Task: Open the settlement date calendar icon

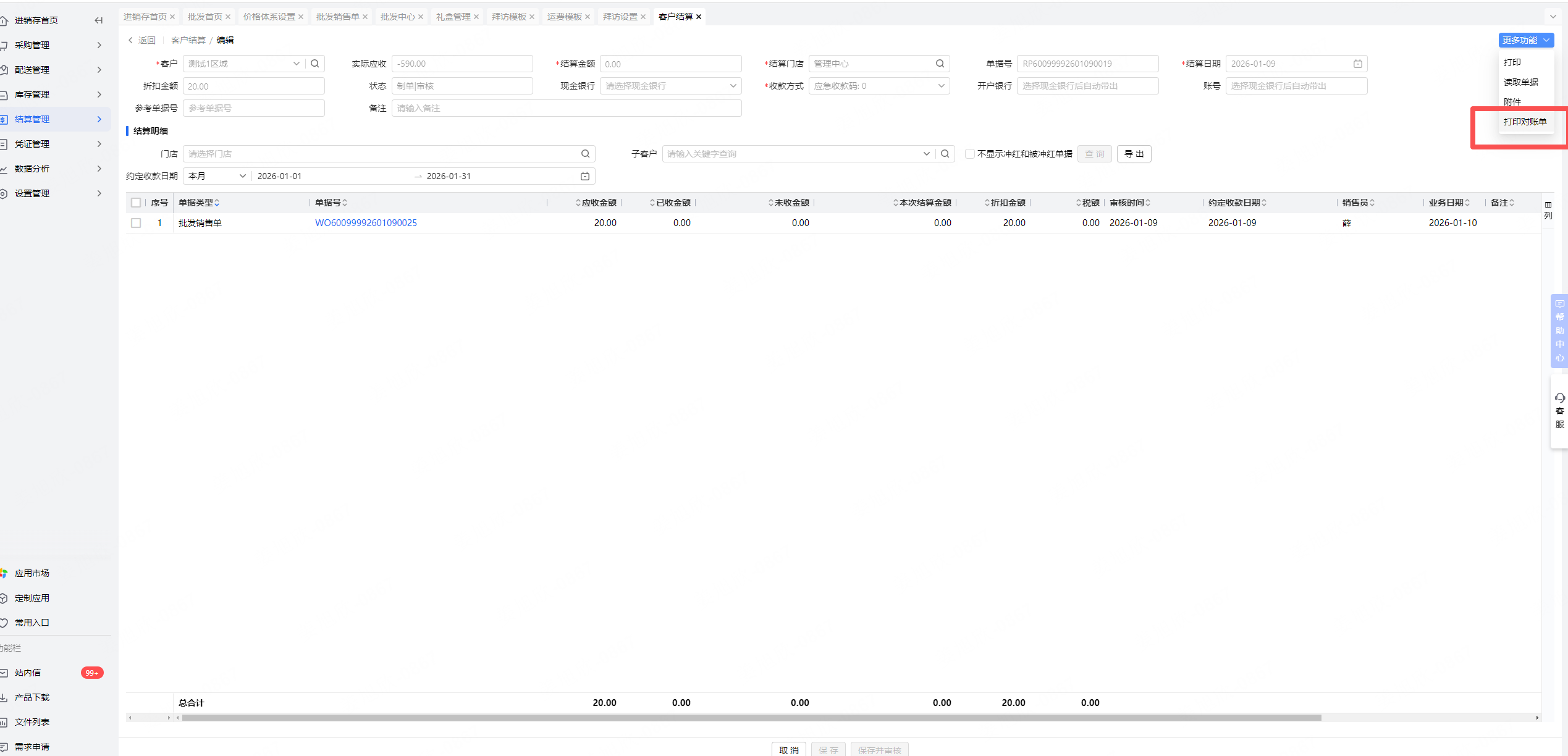Action: pos(1358,64)
